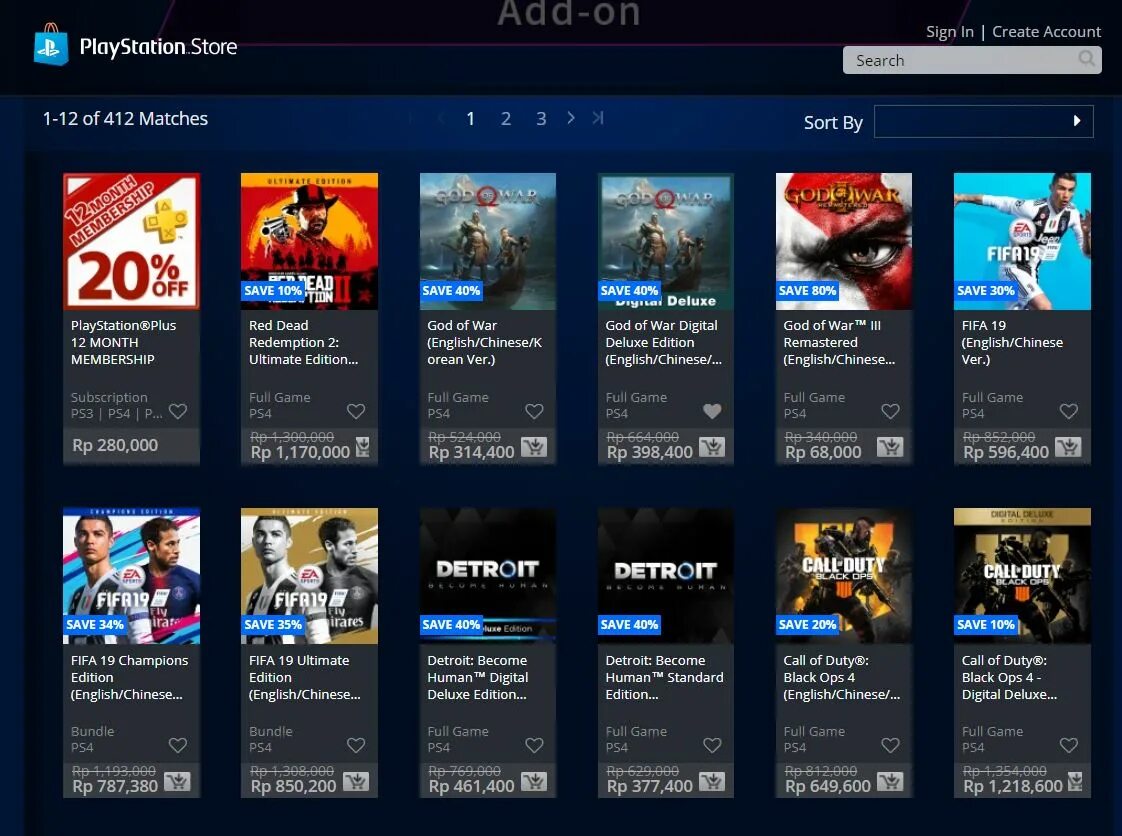This screenshot has width=1122, height=836.
Task: Click the Rp 1,170,000 price
Action: (x=300, y=452)
